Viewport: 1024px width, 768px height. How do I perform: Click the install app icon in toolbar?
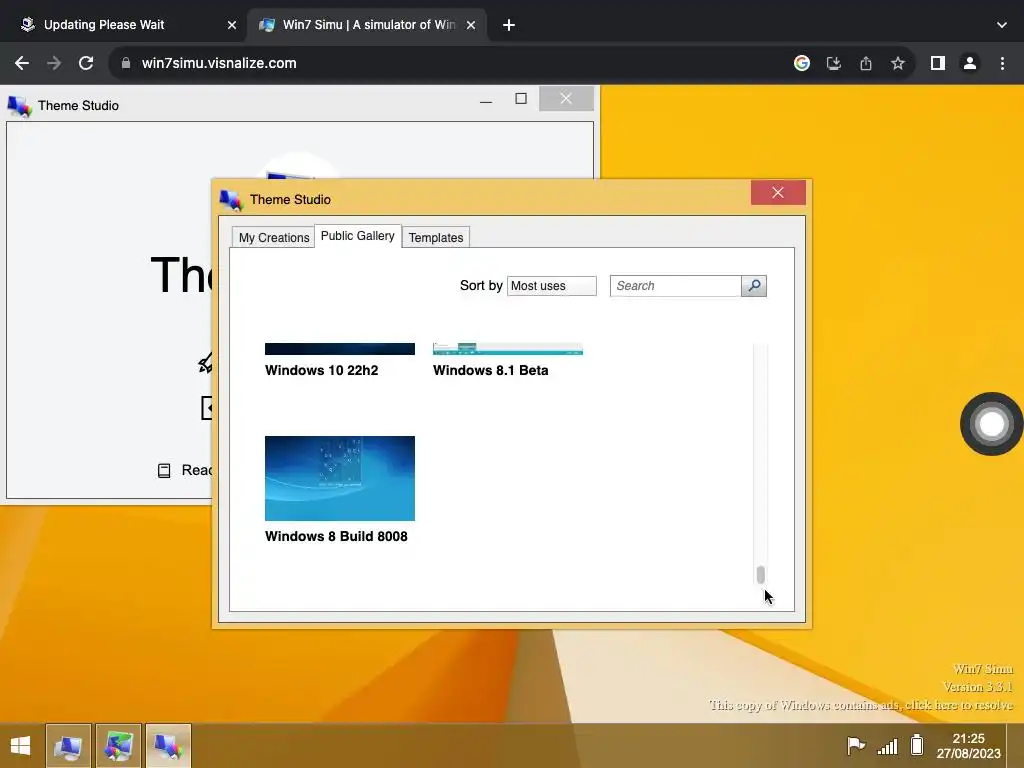click(x=834, y=63)
